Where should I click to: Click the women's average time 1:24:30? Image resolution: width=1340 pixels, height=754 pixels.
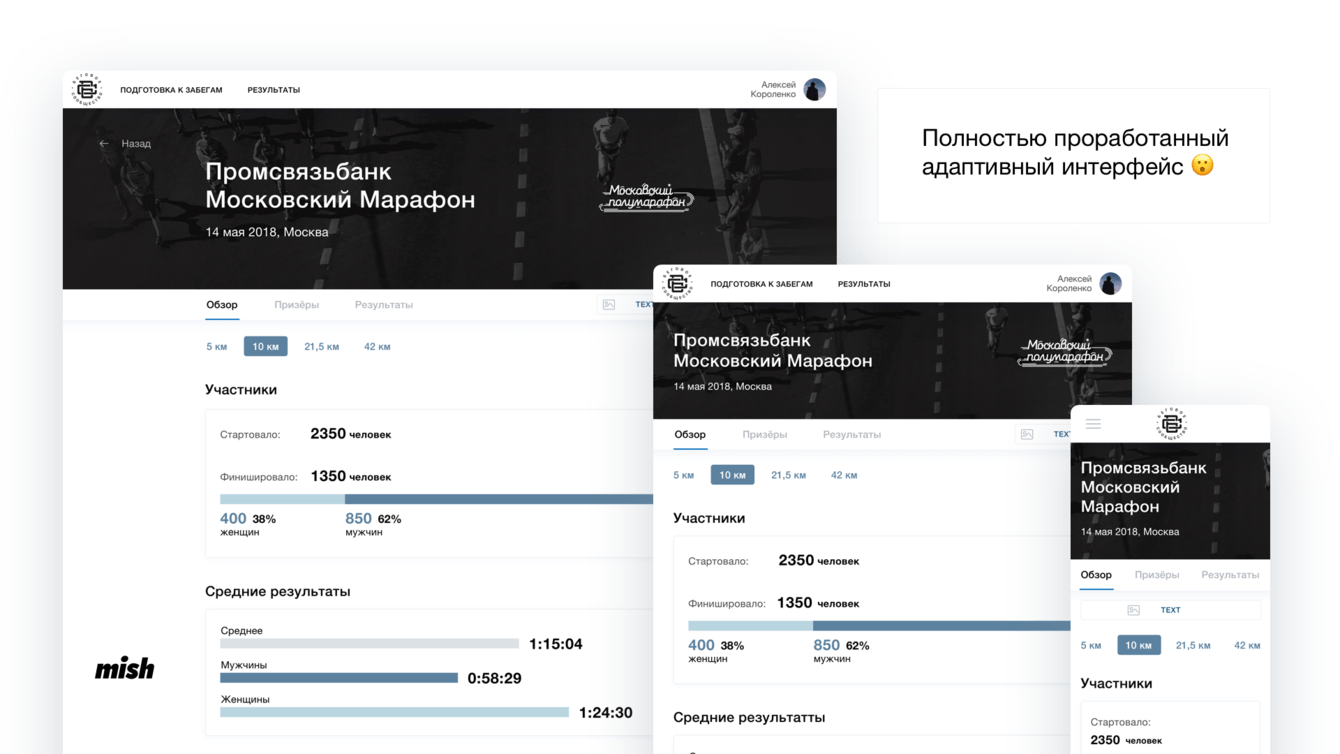[606, 713]
